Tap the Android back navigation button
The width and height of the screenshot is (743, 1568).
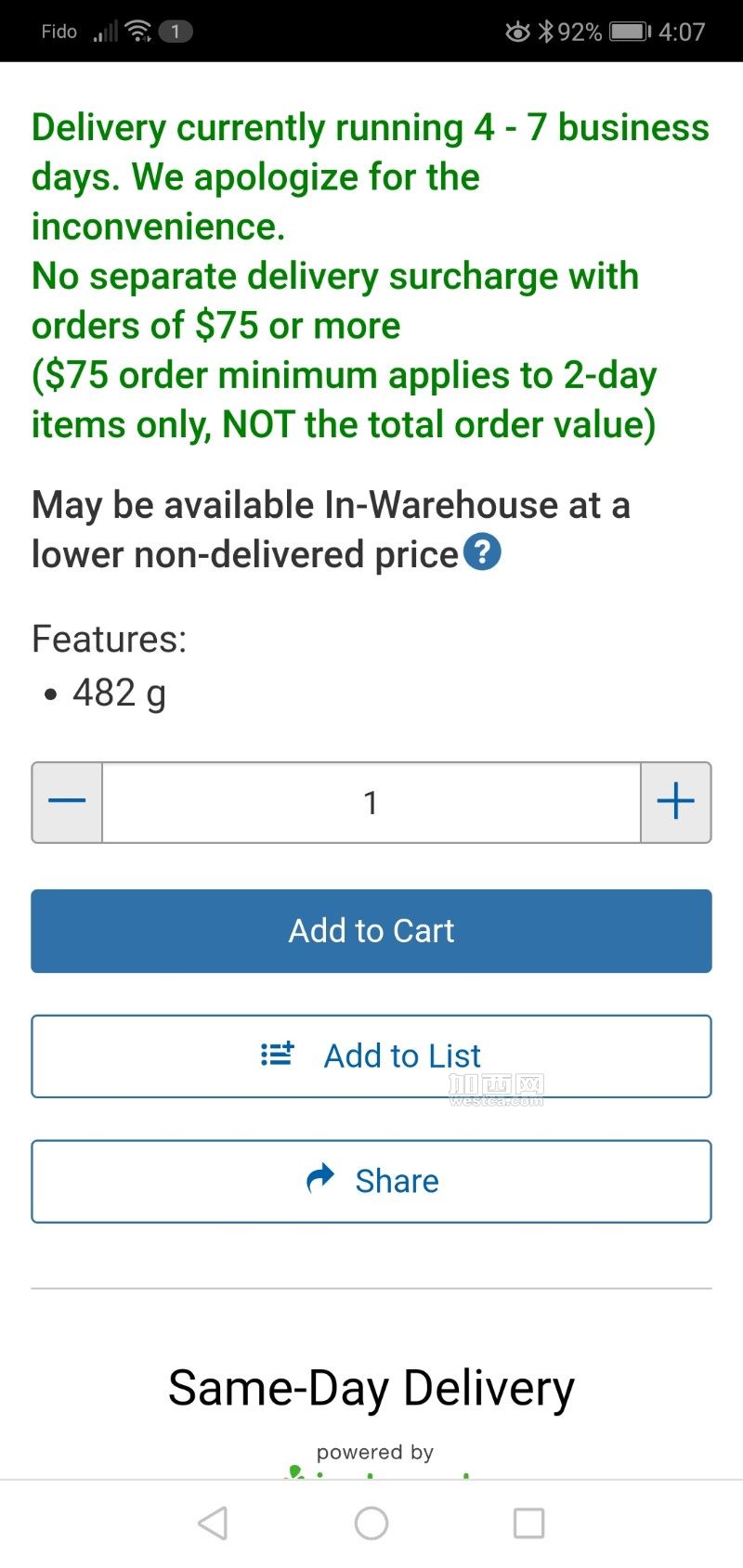[213, 1523]
